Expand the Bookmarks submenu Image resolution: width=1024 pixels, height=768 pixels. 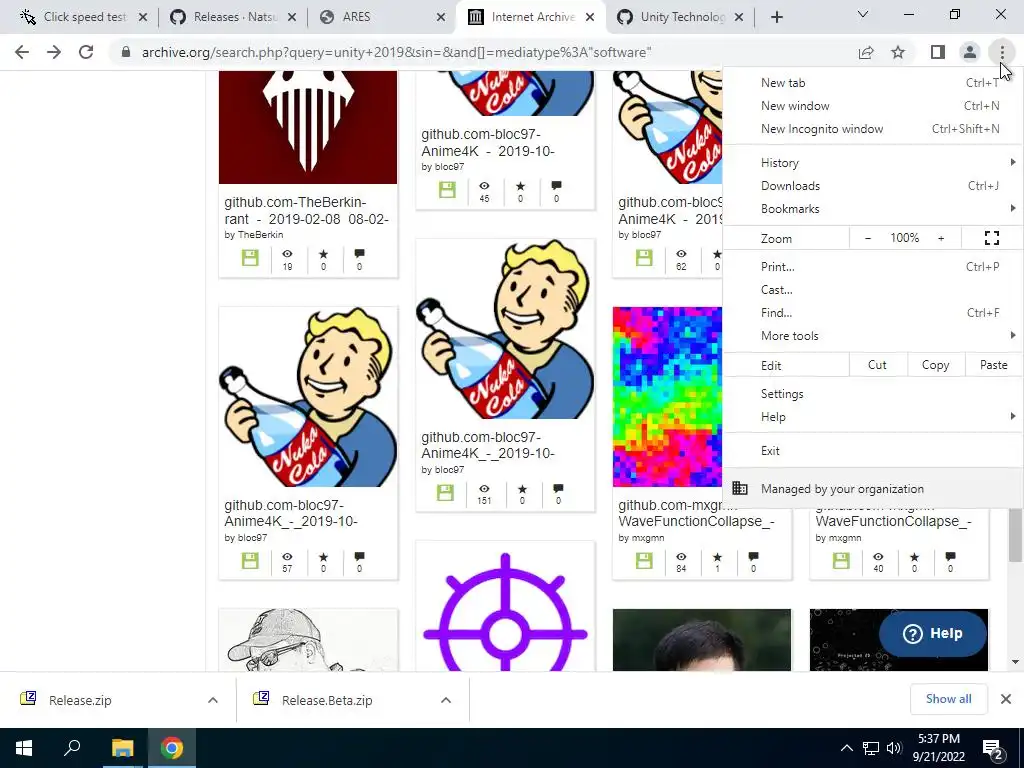point(873,208)
